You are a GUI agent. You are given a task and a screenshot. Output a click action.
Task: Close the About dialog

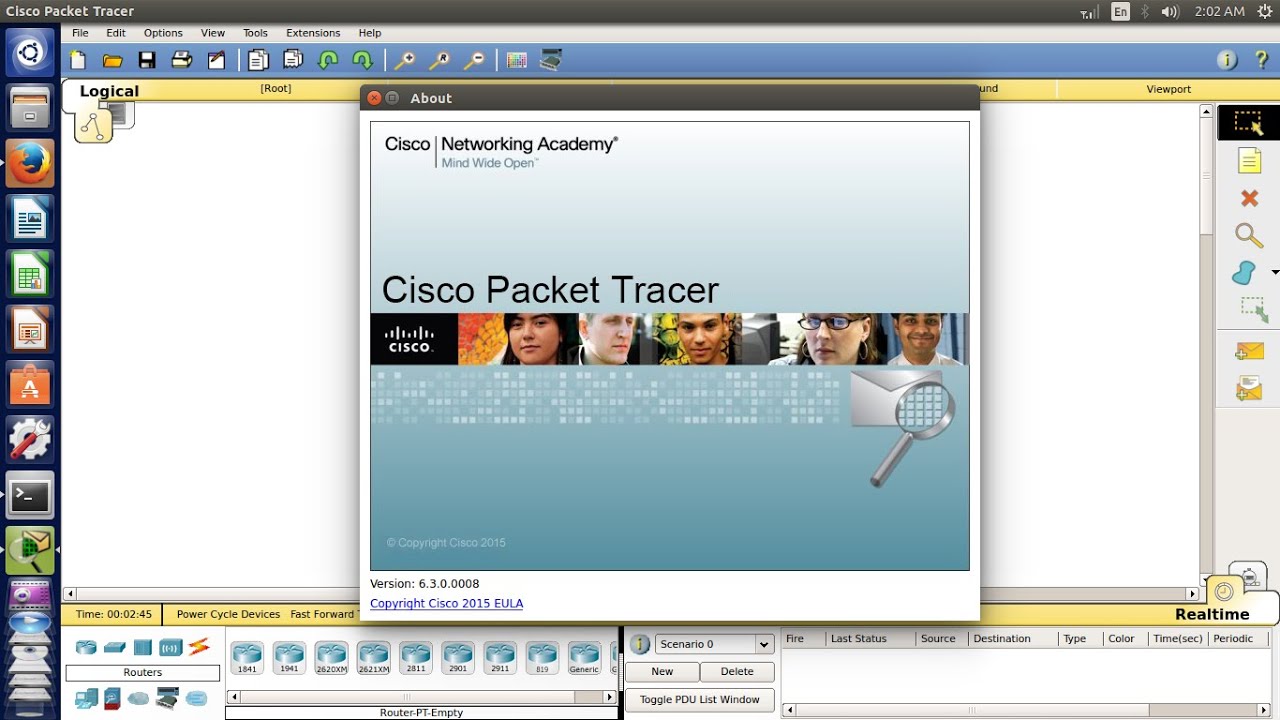tap(374, 98)
